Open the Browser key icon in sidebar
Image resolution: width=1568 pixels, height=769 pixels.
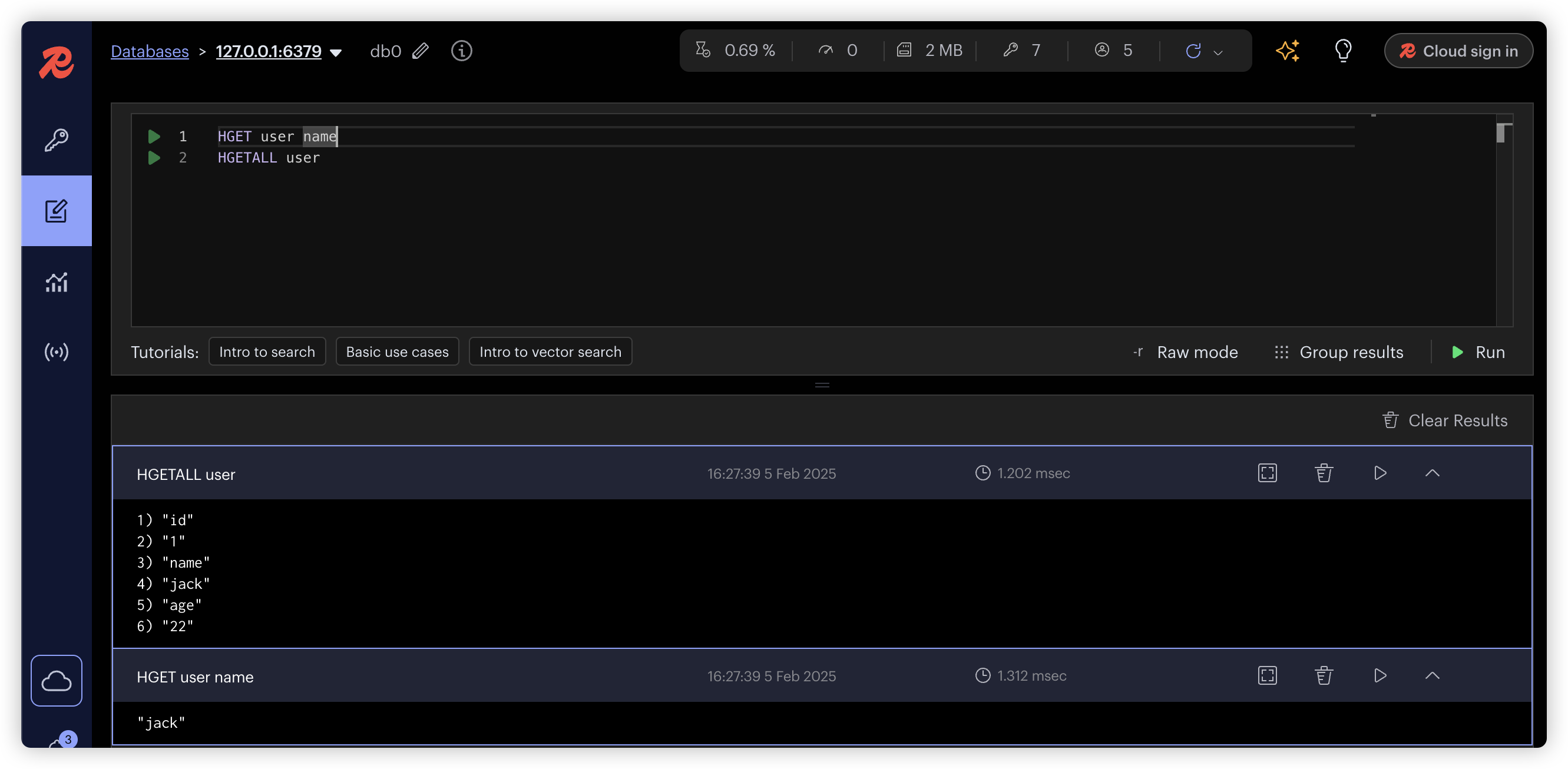click(56, 140)
